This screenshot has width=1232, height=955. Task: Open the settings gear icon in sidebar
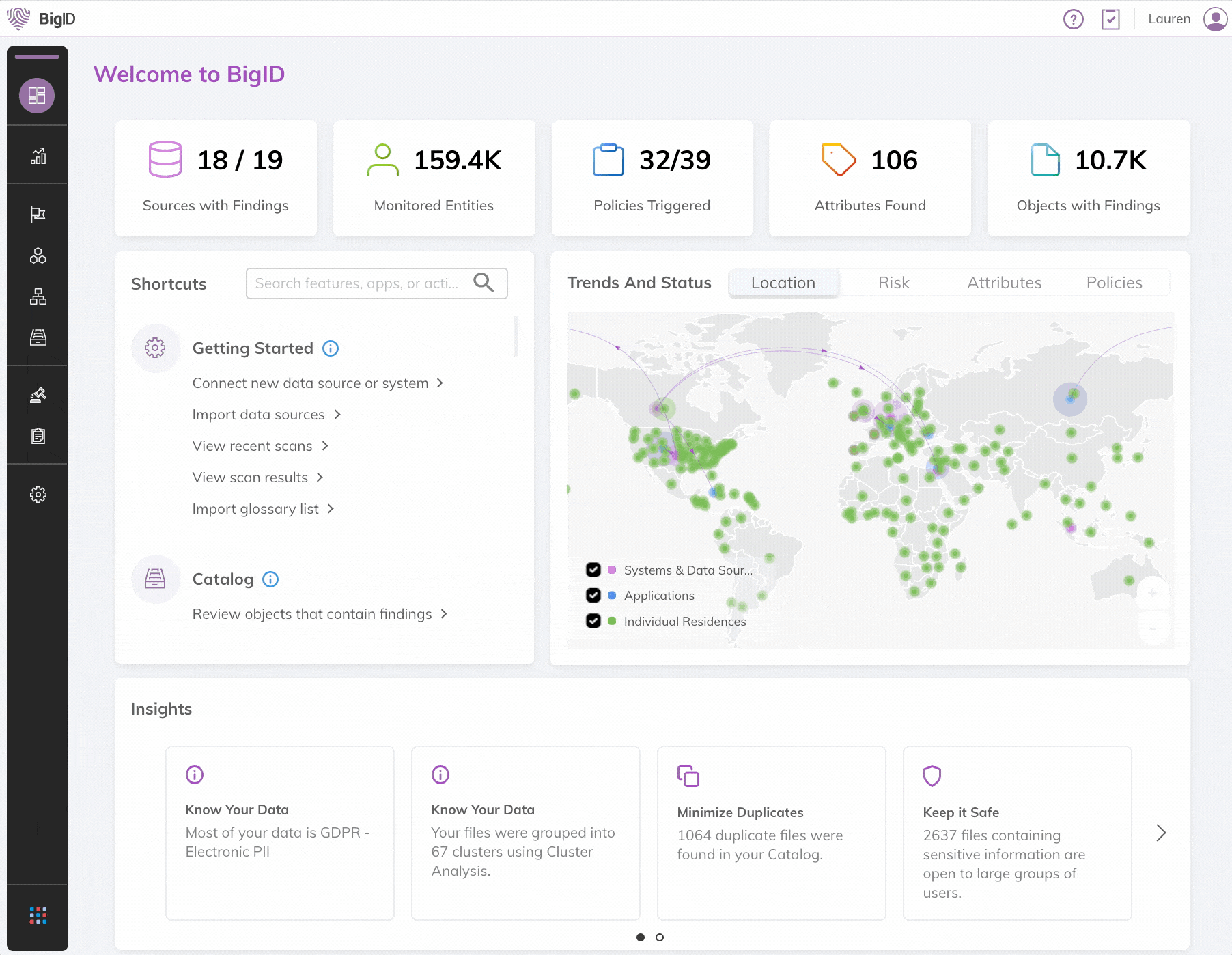click(38, 495)
